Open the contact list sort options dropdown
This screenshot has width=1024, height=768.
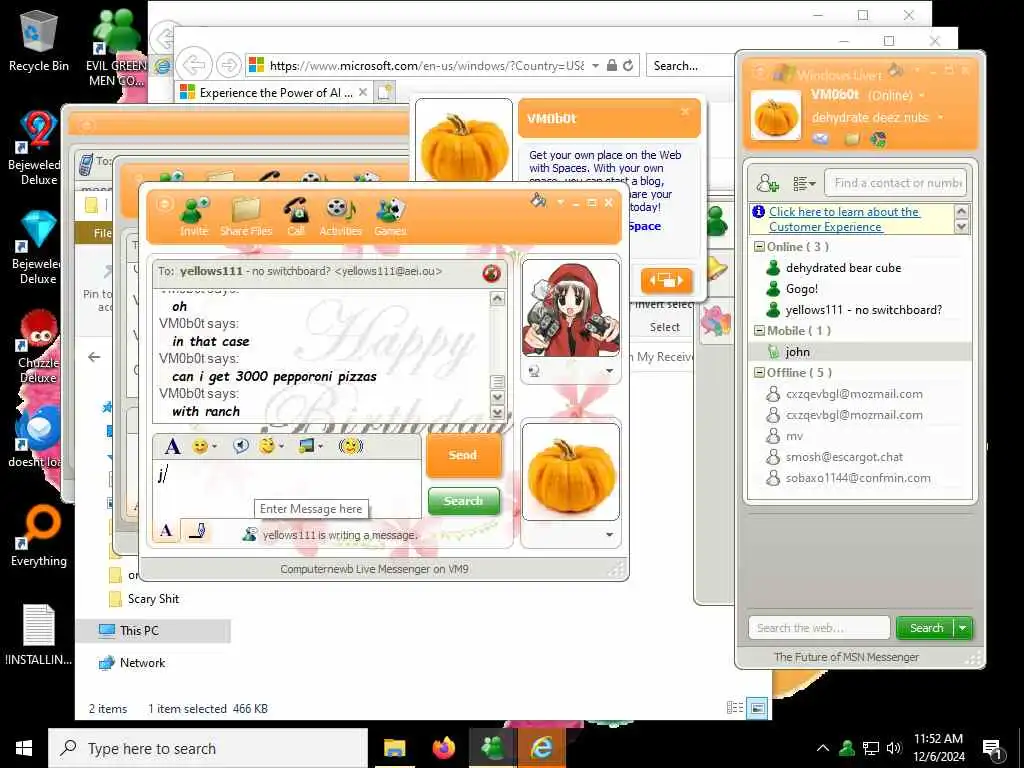pos(804,184)
